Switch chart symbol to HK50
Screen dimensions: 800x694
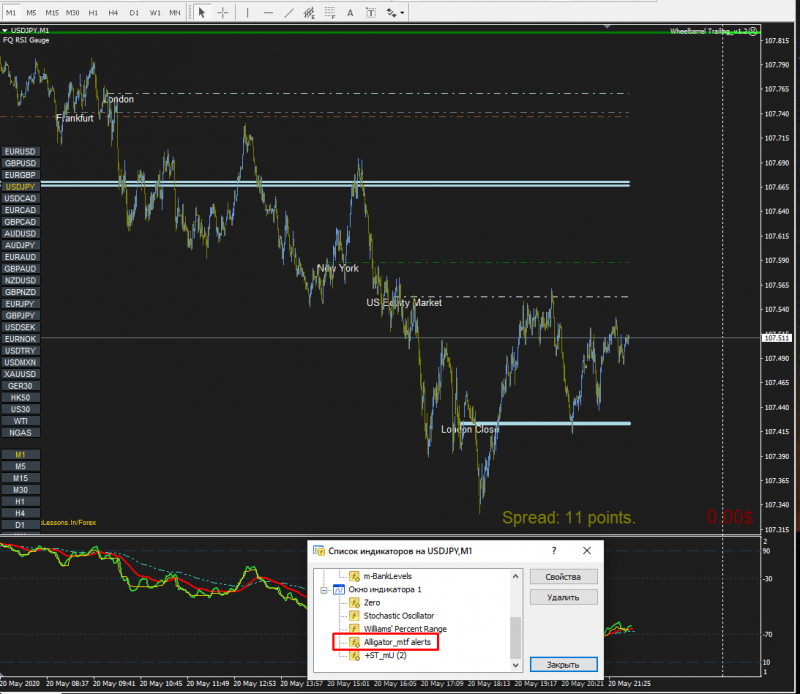pyautogui.click(x=20, y=398)
